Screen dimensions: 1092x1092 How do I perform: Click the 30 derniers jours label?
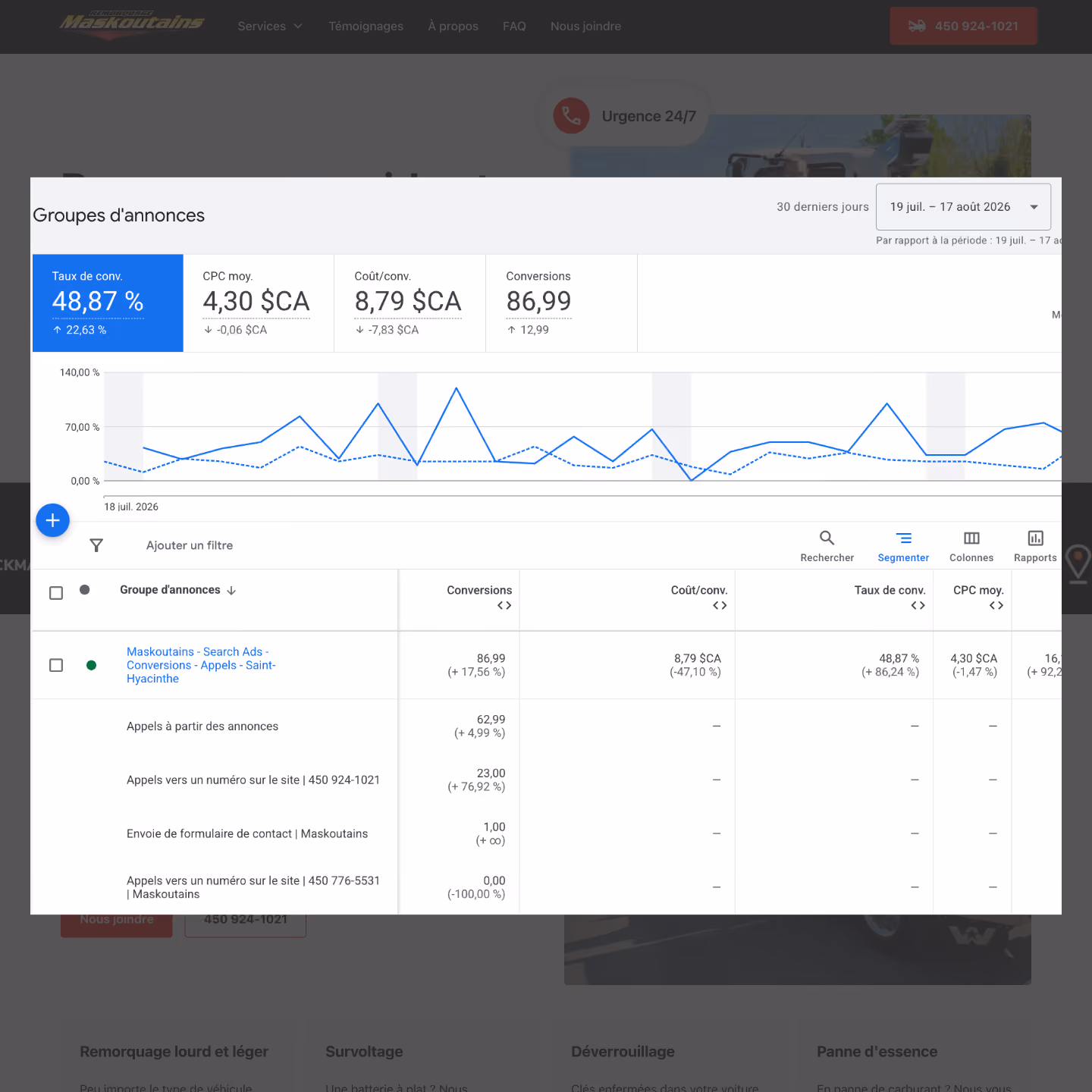[x=823, y=207]
